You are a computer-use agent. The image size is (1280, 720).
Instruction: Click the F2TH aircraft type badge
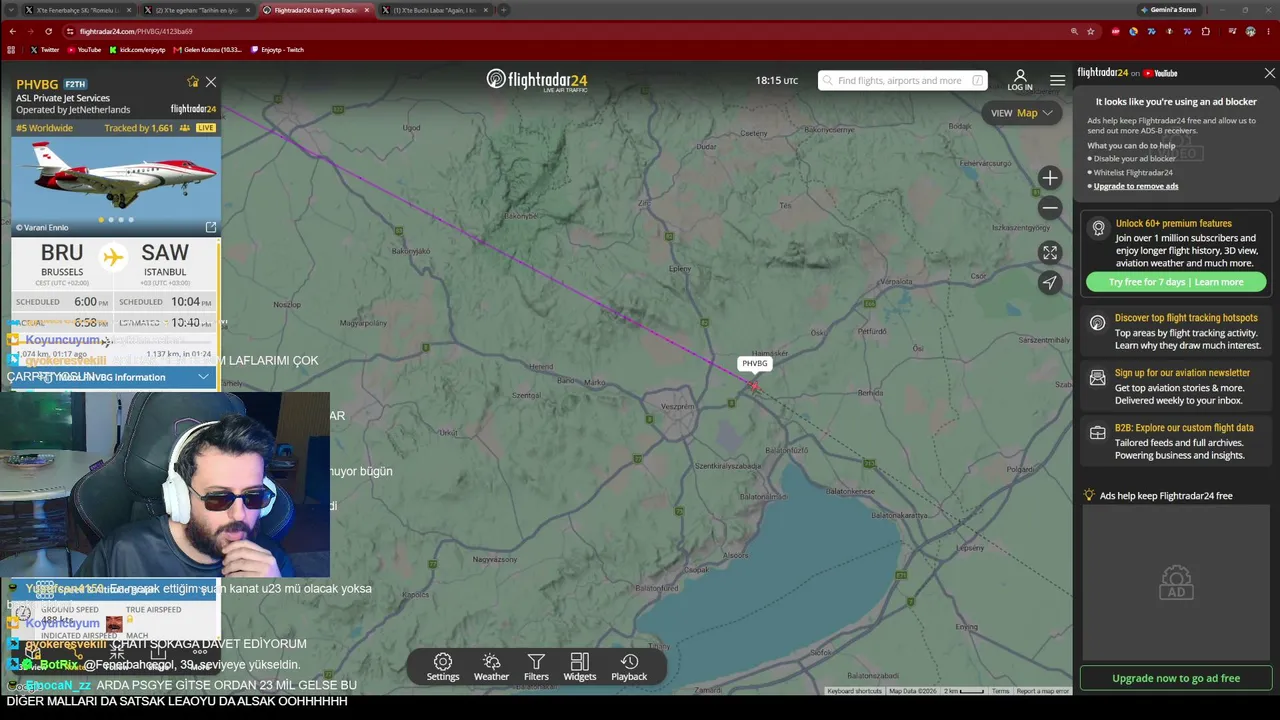coord(75,84)
